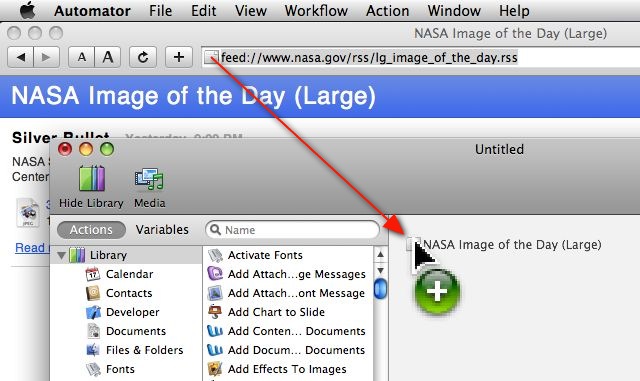The width and height of the screenshot is (640, 381).
Task: Open the Apple menu
Action: (x=27, y=11)
